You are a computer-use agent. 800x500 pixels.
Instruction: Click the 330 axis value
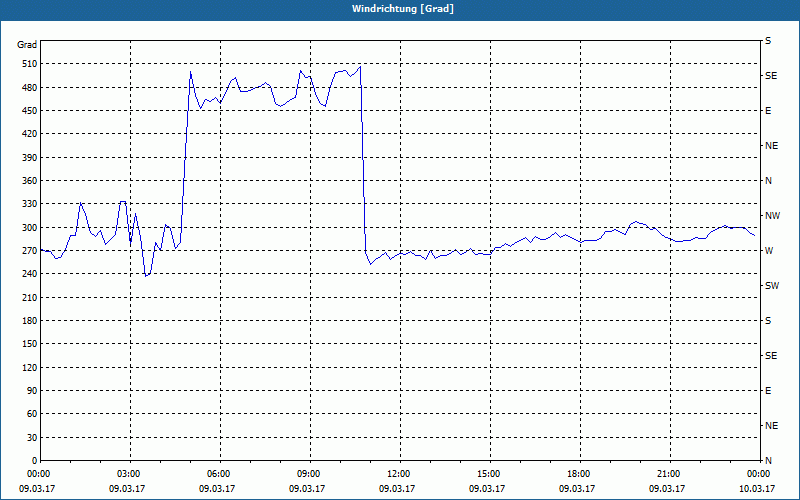tap(30, 204)
